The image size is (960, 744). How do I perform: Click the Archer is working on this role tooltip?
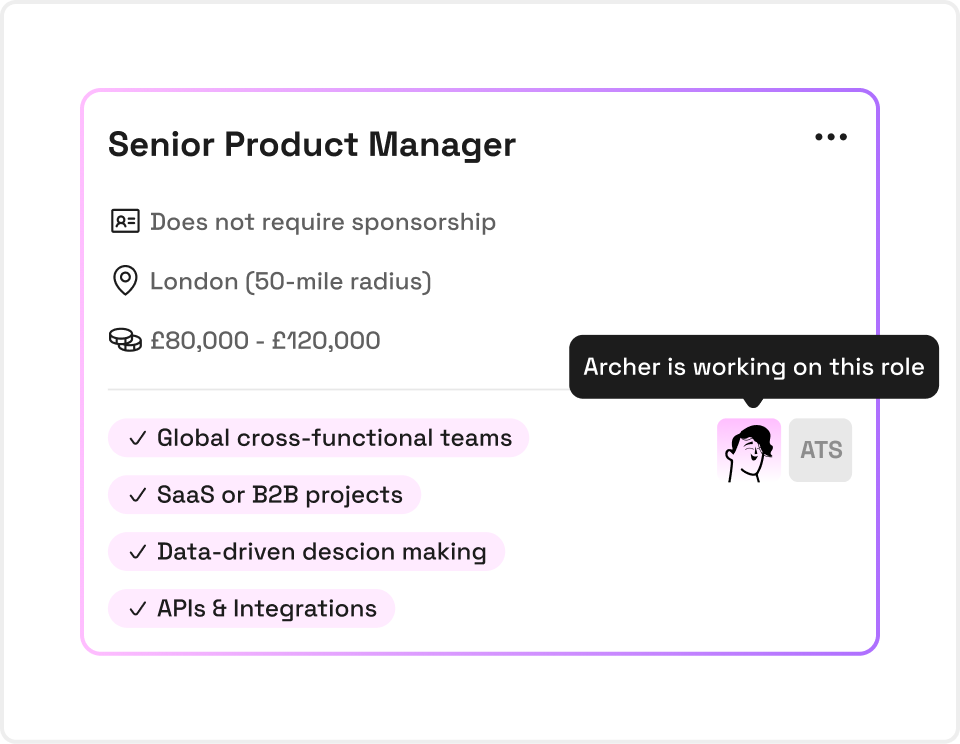(754, 367)
